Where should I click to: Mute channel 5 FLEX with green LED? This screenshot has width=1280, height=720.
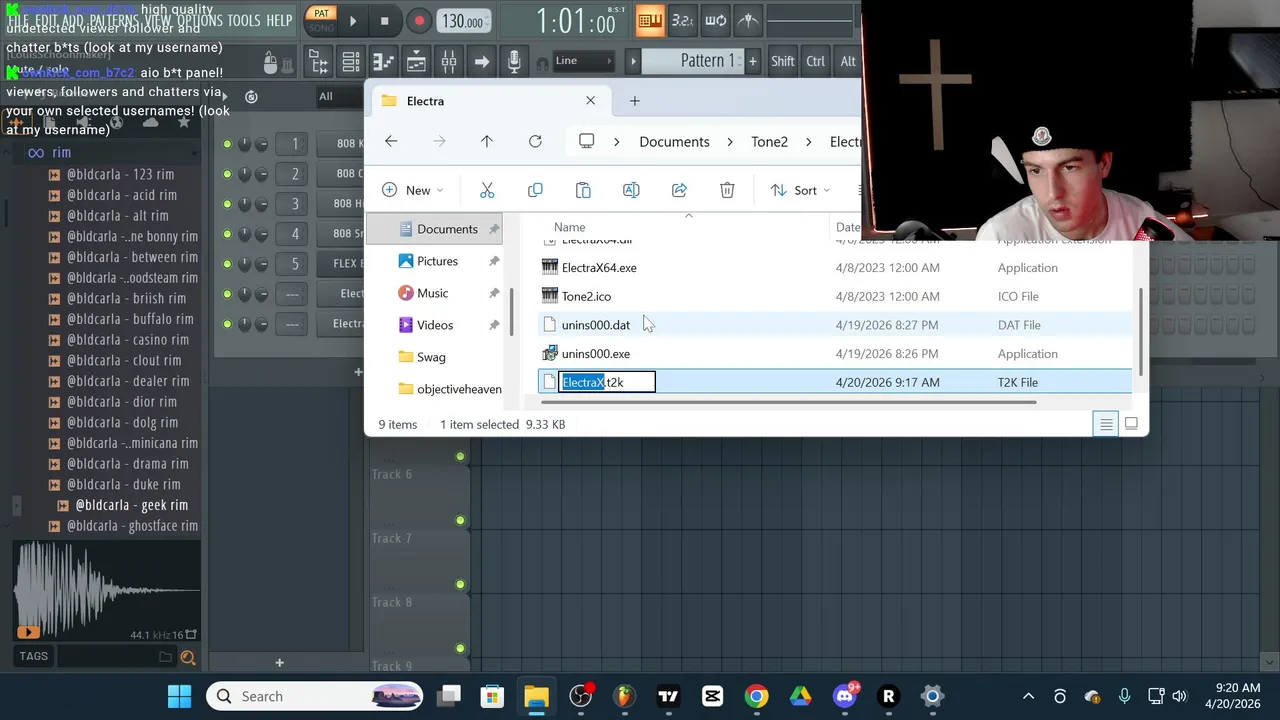click(227, 264)
